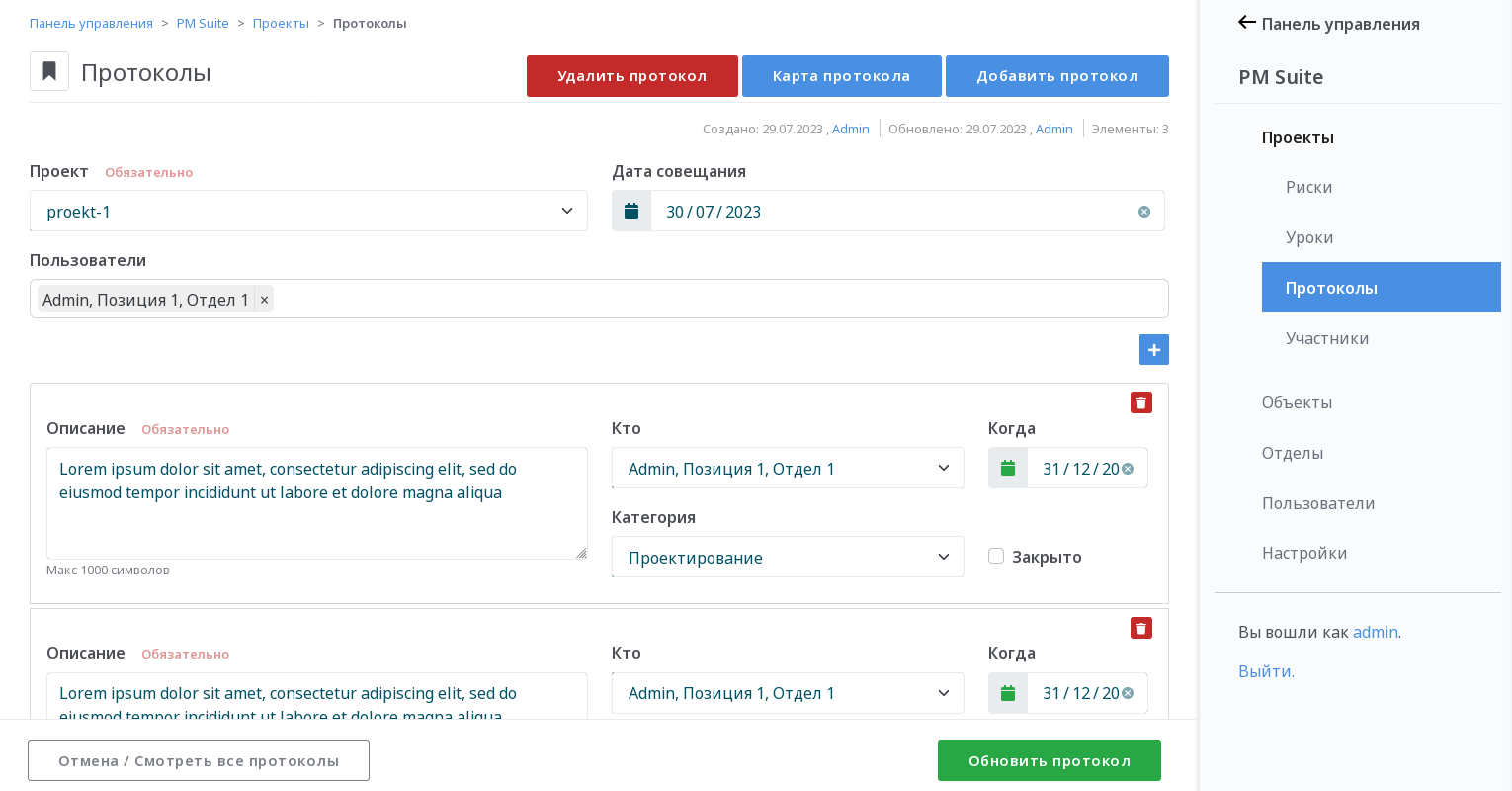
Task: Open second item's Кто dropdown
Action: coord(788,693)
